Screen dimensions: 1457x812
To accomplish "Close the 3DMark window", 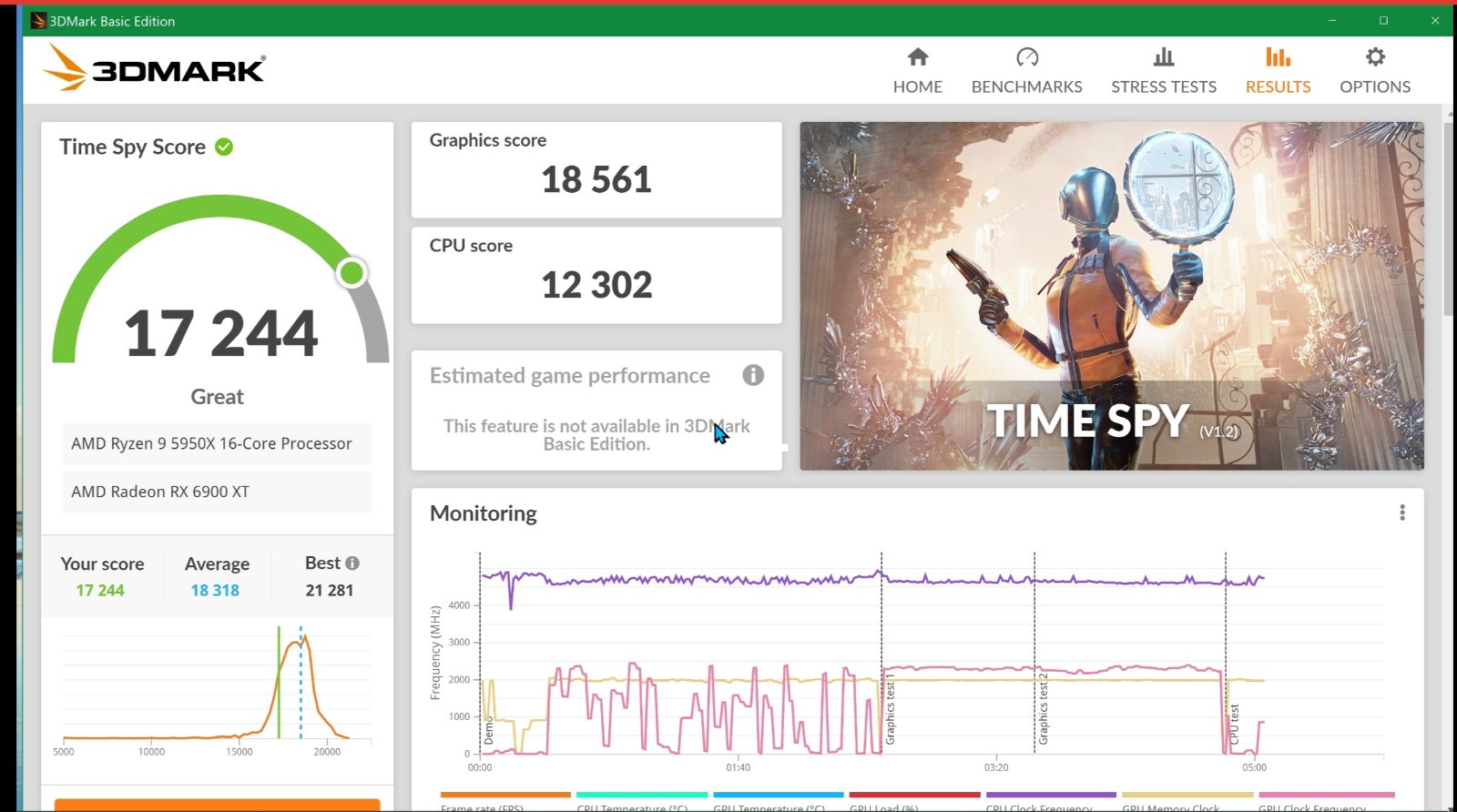I will [1435, 20].
